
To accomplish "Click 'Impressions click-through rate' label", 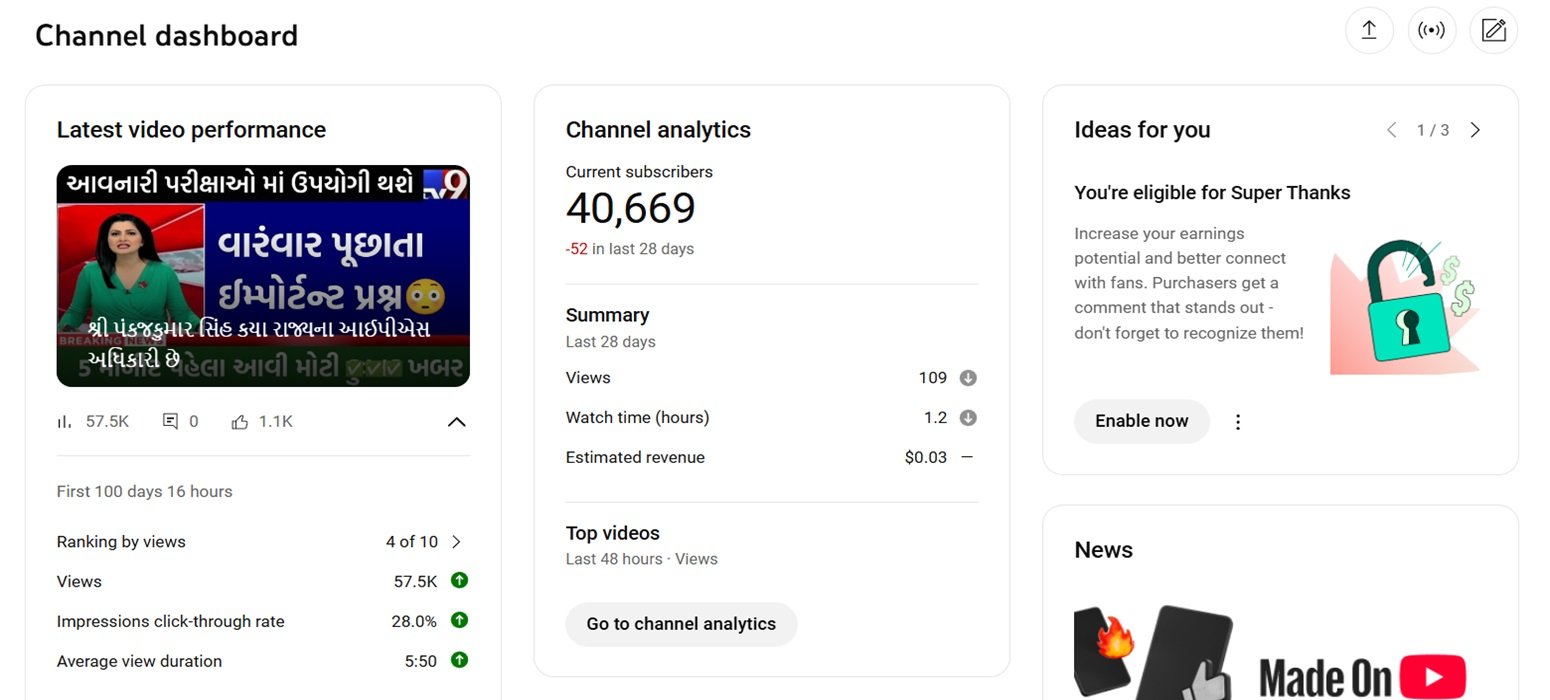I will point(170,622).
